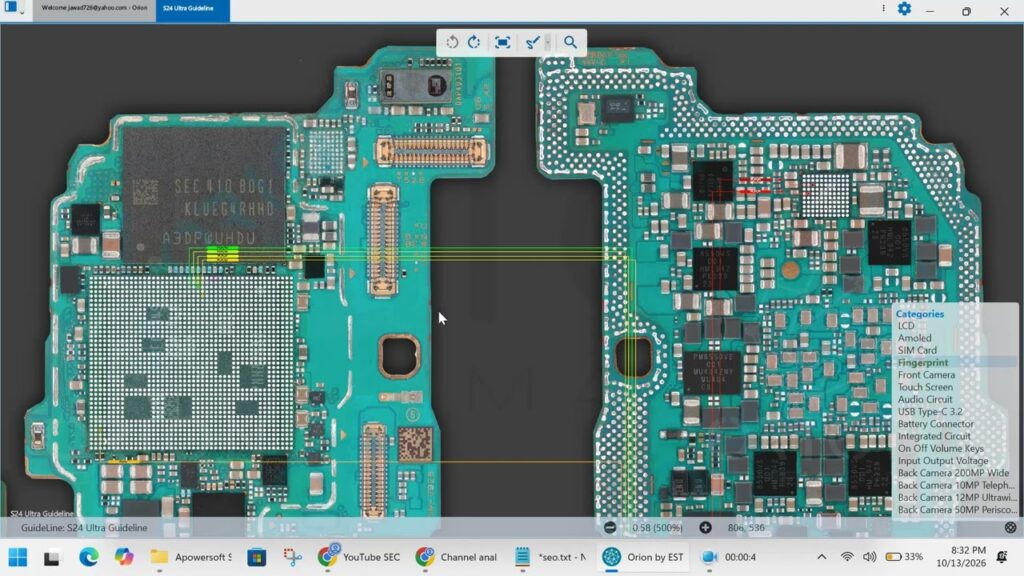Select the Battery Connector category
Viewport: 1024px width, 576px height.
click(935, 424)
